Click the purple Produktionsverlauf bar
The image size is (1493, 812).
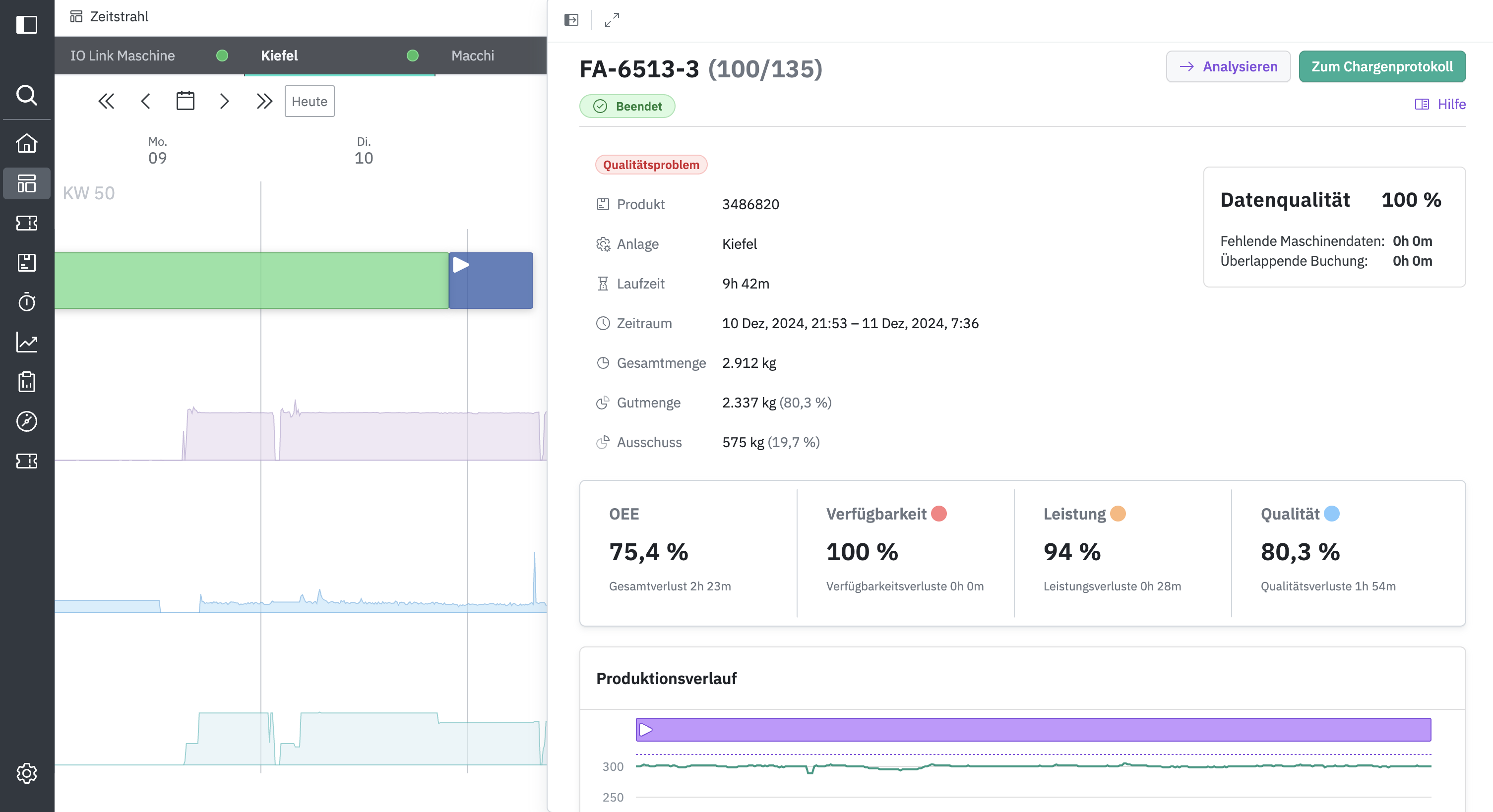point(1033,730)
